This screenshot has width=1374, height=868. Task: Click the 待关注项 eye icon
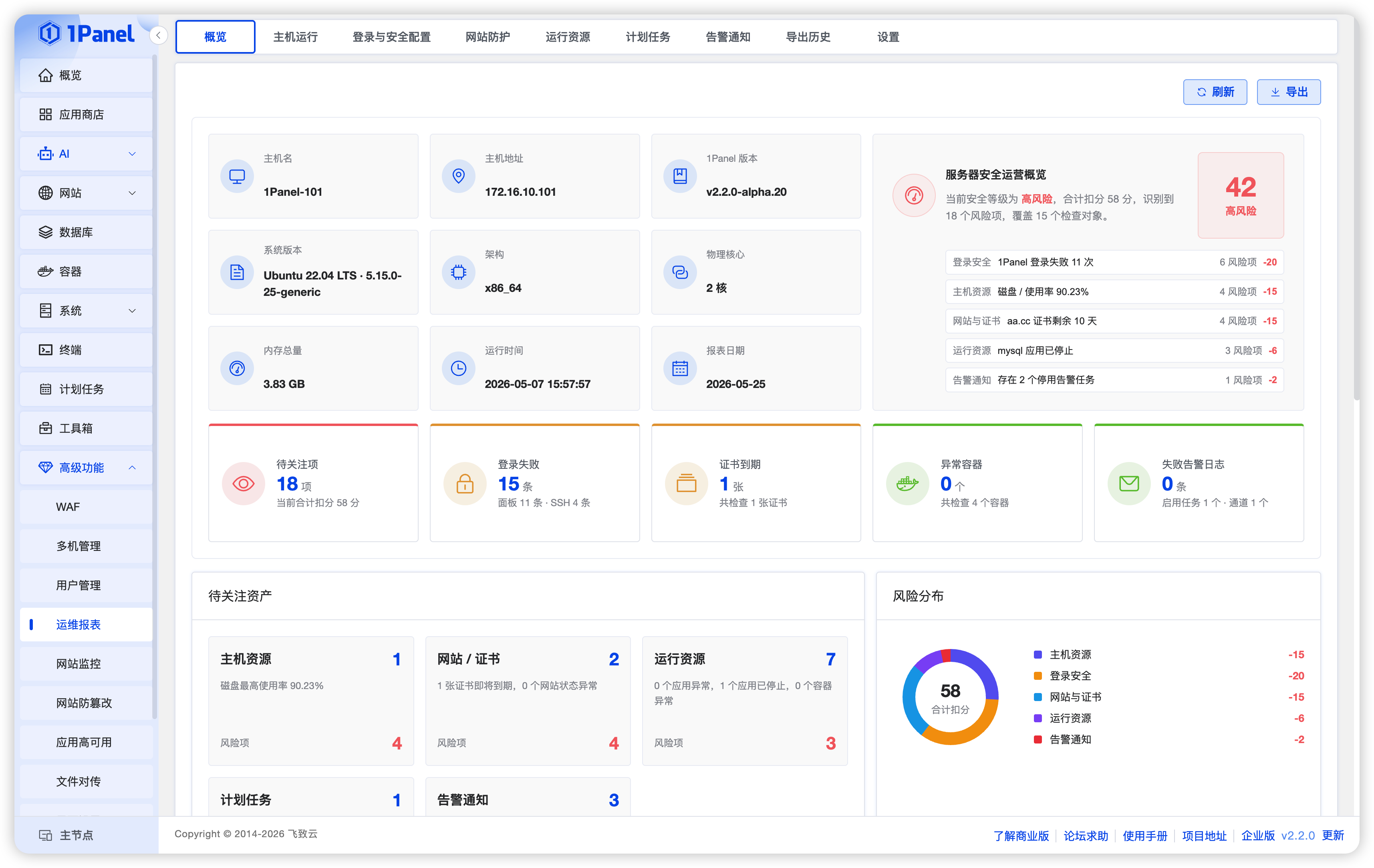pos(244,484)
